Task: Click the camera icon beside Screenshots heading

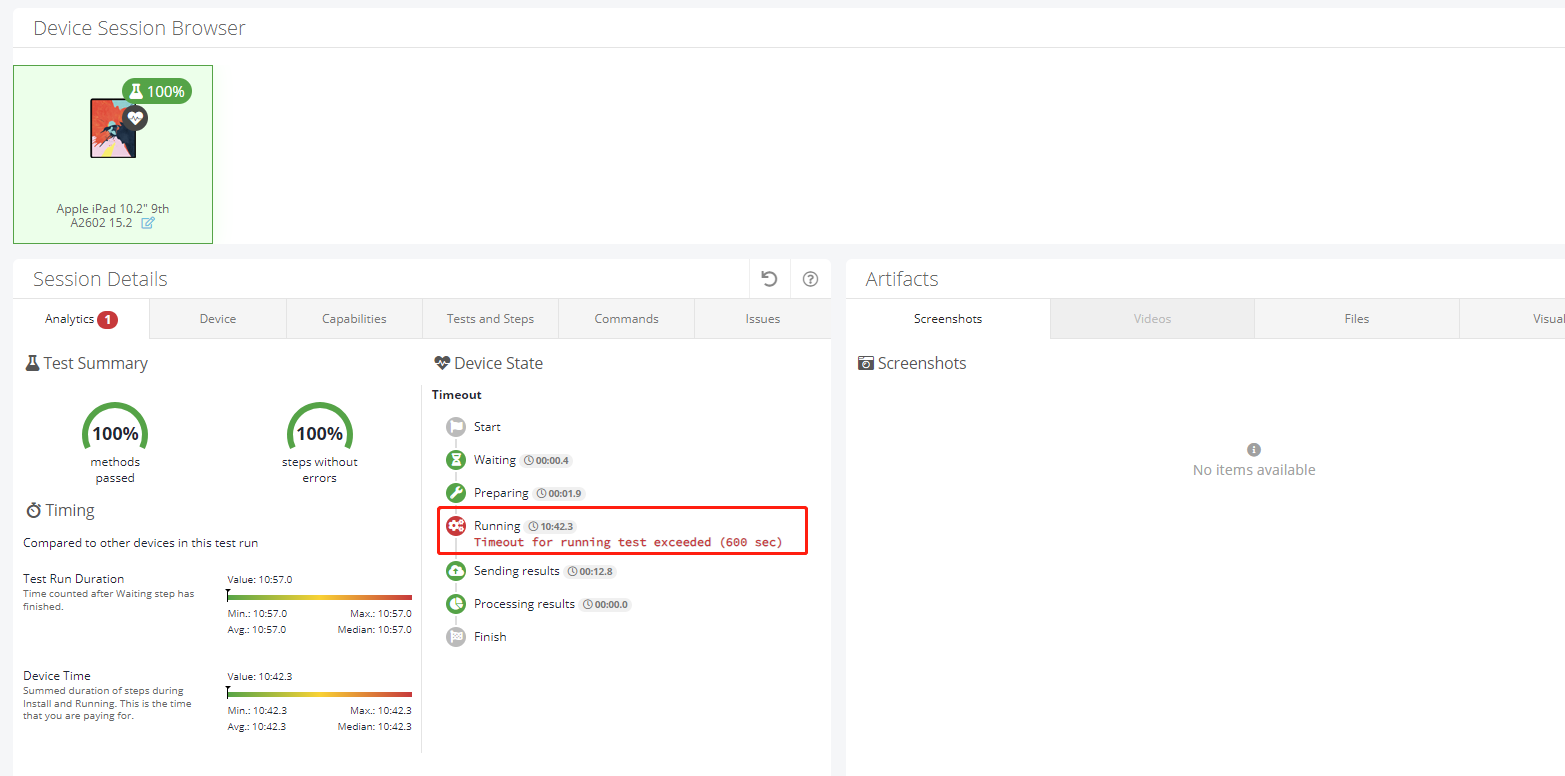Action: tap(864, 363)
